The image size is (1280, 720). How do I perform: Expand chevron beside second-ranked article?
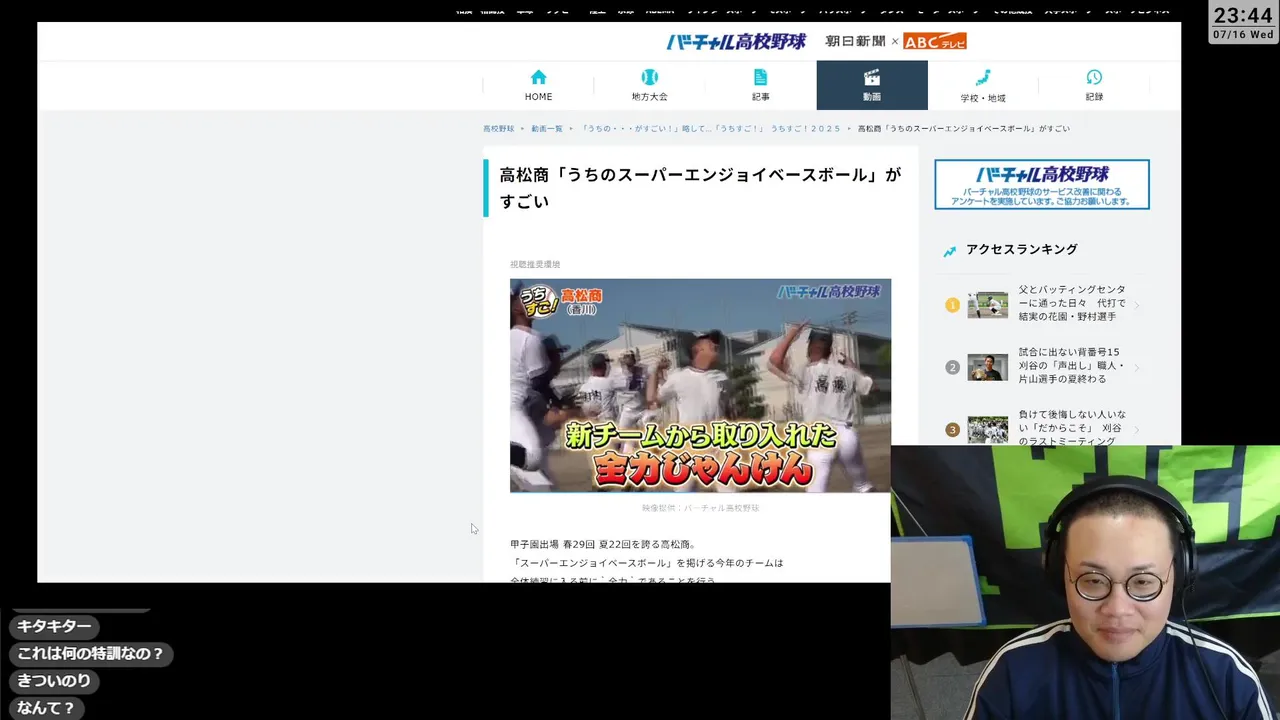(x=1137, y=367)
